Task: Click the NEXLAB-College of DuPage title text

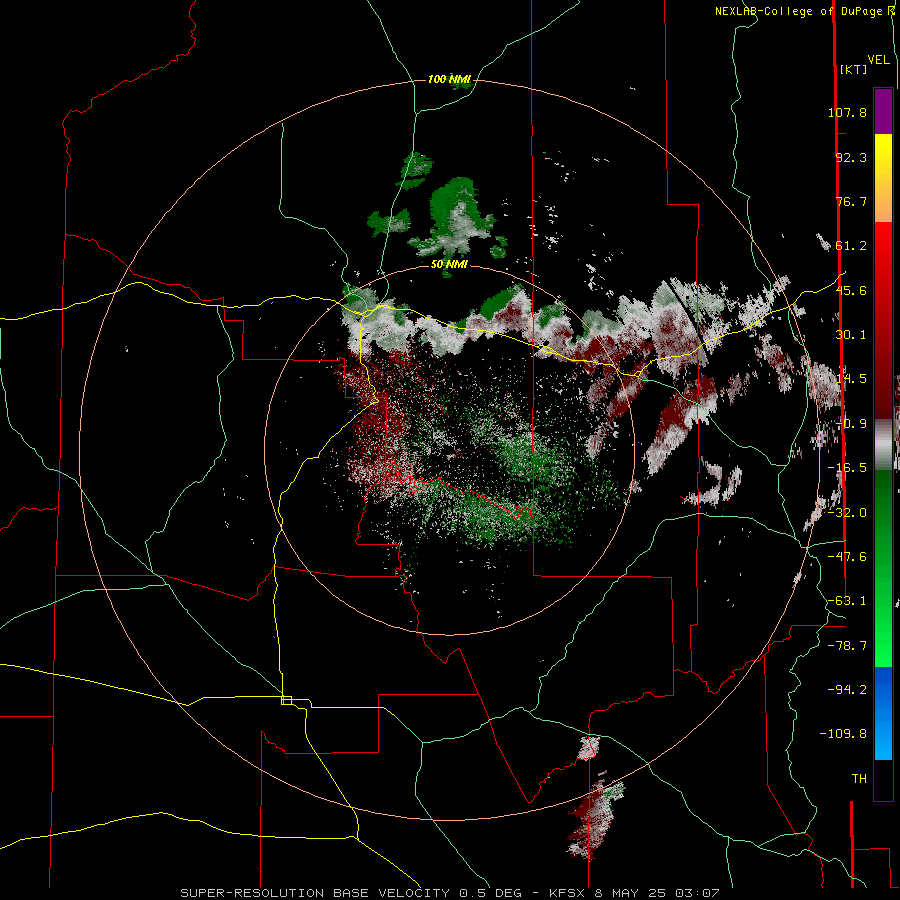Action: [x=800, y=11]
